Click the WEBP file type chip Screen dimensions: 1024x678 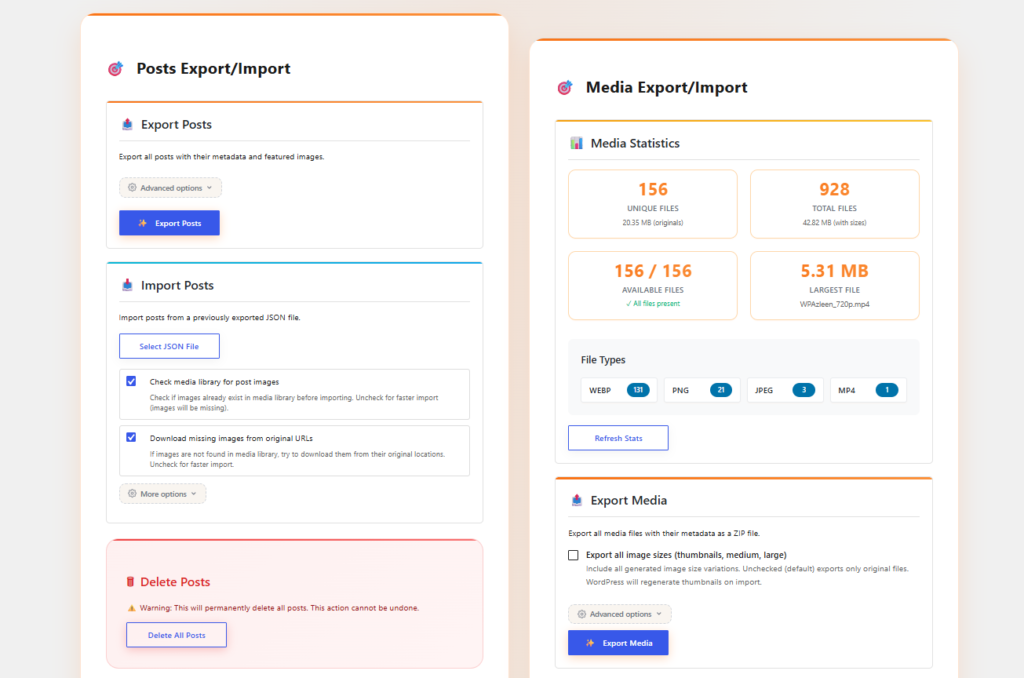[619, 391]
